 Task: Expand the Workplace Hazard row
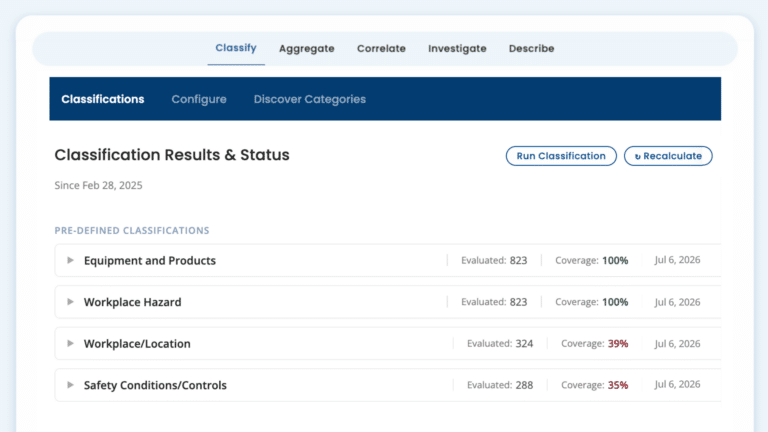click(x=71, y=302)
